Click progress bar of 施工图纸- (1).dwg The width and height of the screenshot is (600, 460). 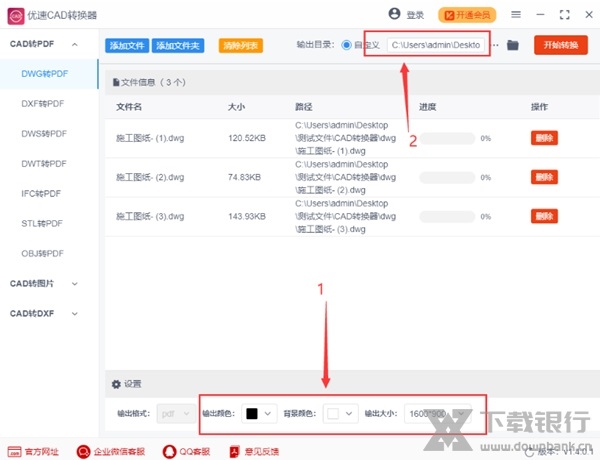click(447, 138)
